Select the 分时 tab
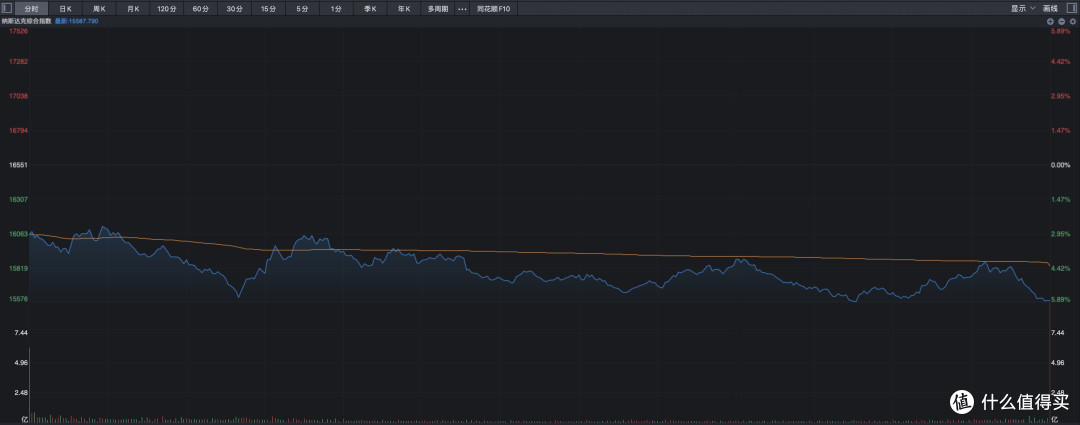The width and height of the screenshot is (1080, 425). [x=32, y=9]
